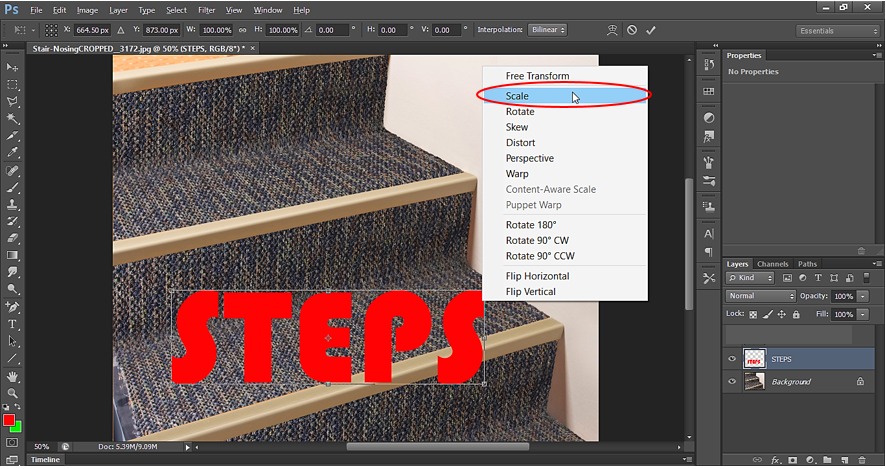
Task: Select the Polygonal Lasso tool
Action: point(12,102)
